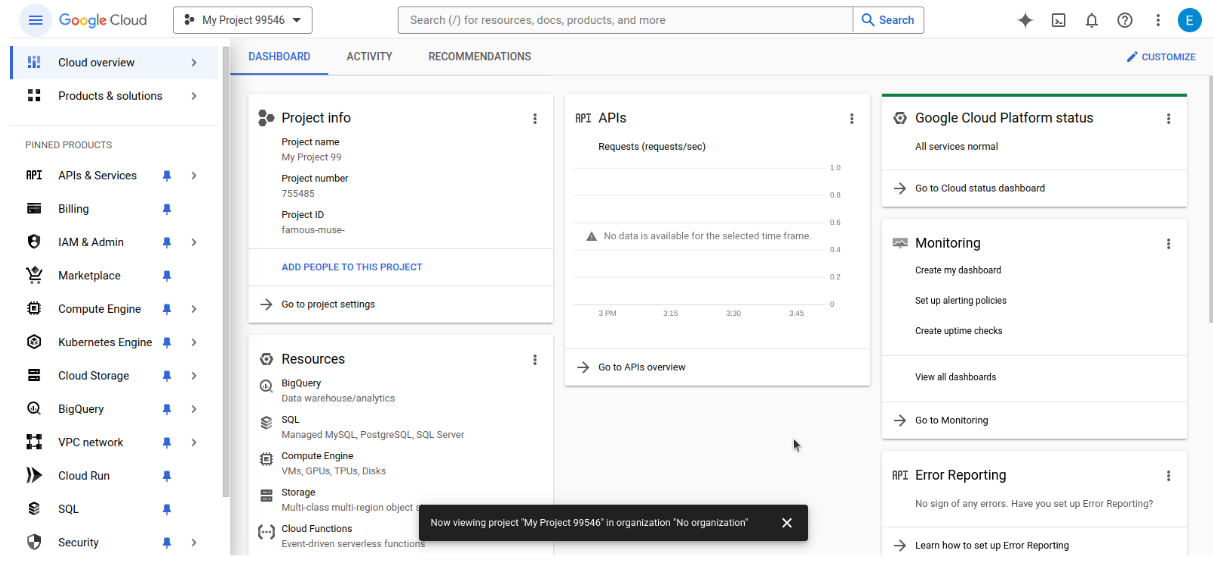Click the IAM & Admin shield icon
This screenshot has width=1213, height=566.
pos(34,242)
